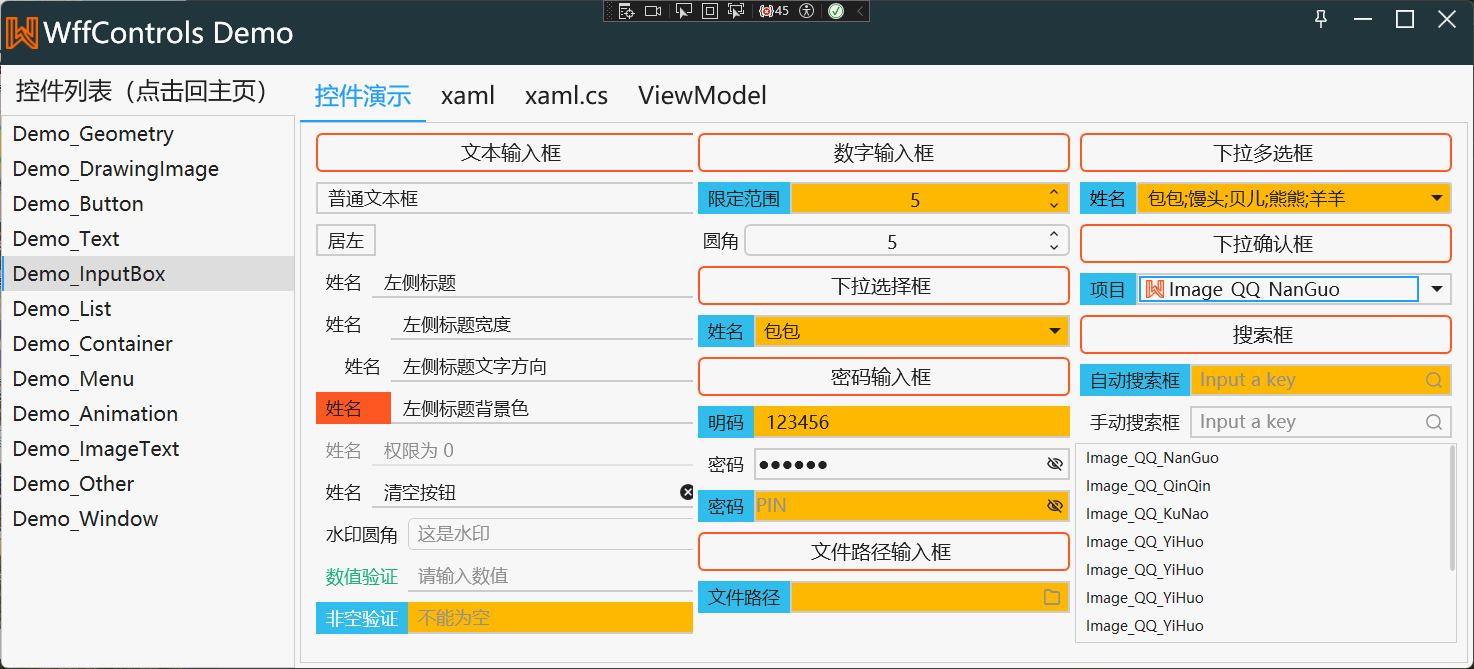Focus the 不能为空 required field
1474x669 pixels.
551,618
